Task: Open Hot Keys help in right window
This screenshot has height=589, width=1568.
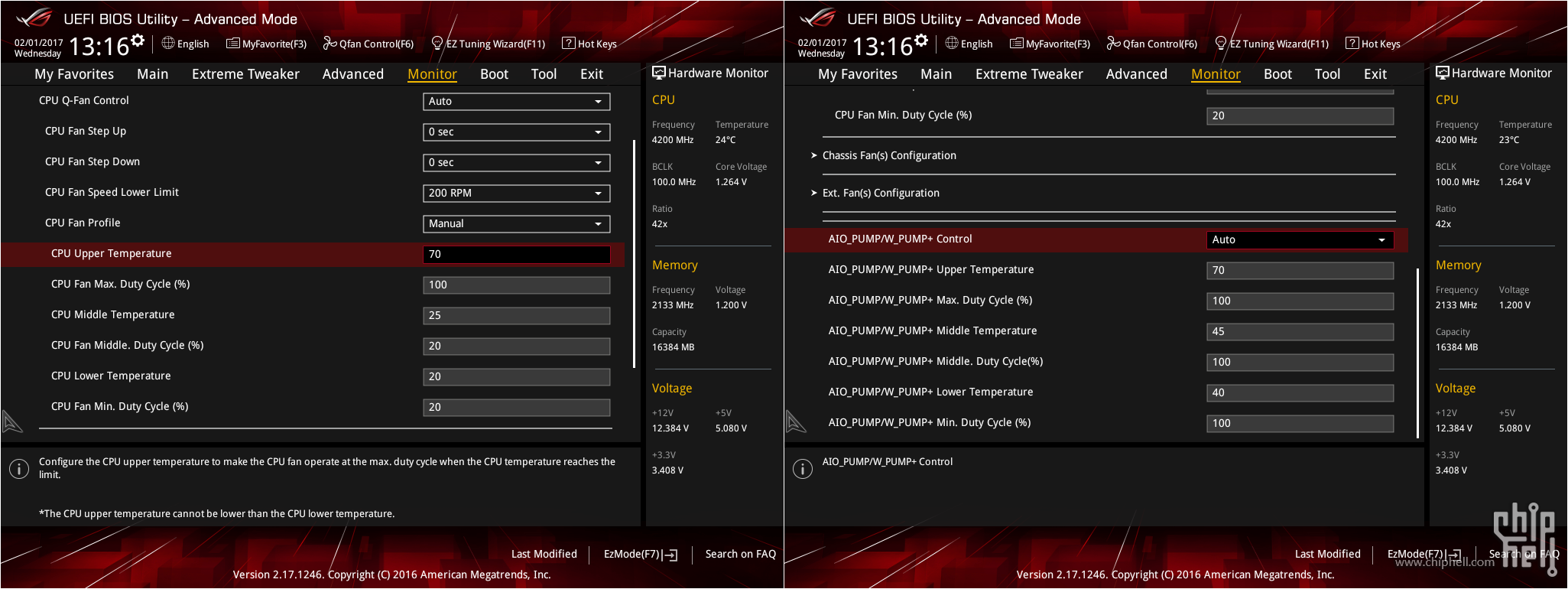Action: [1373, 44]
